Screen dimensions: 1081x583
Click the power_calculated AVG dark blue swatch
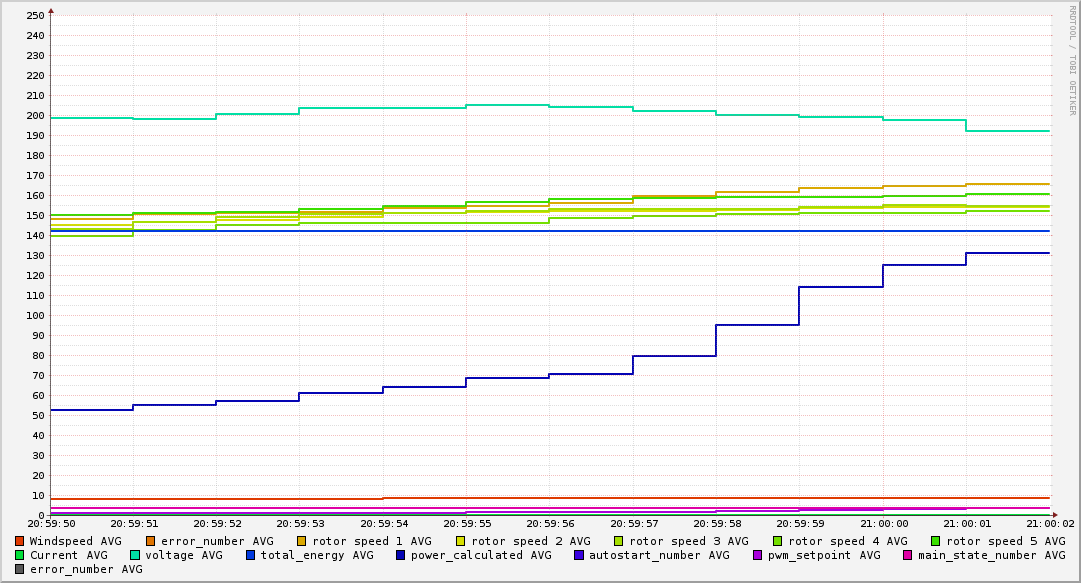(401, 555)
